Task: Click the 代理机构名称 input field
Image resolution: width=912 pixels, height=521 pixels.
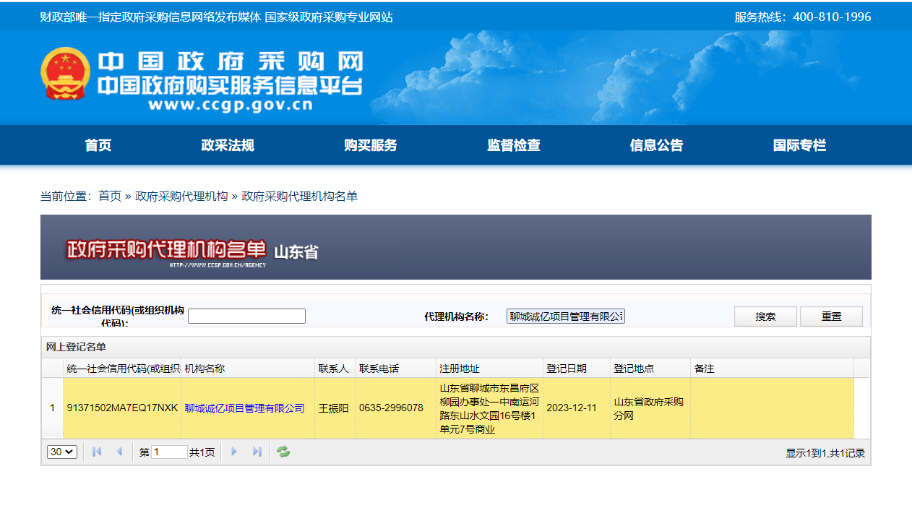Action: pyautogui.click(x=565, y=316)
